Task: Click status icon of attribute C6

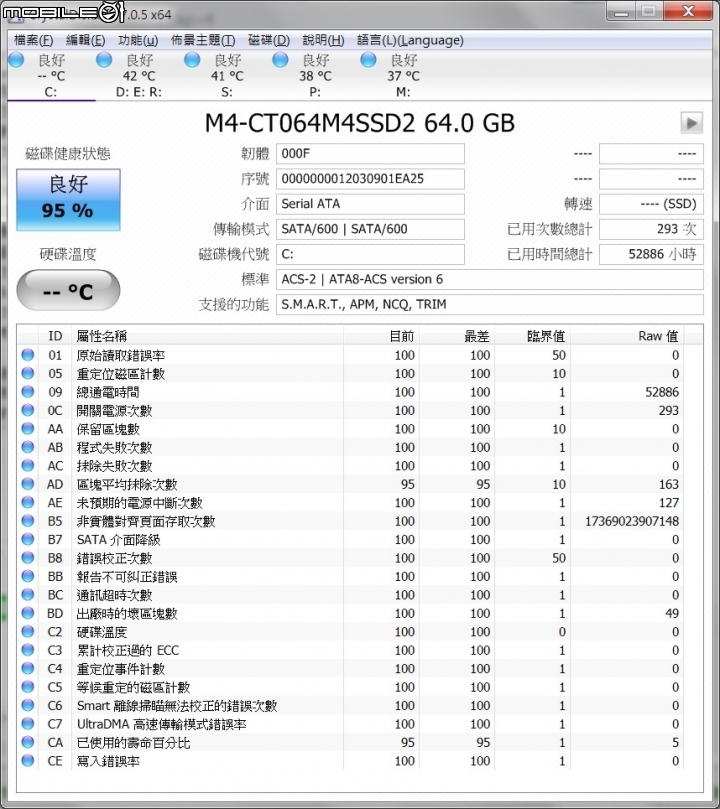Action: (28, 706)
